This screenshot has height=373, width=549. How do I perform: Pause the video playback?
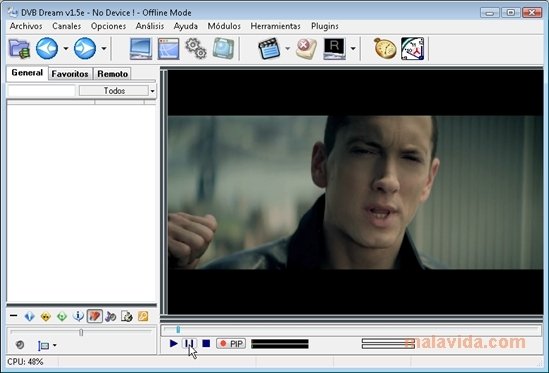[189, 344]
